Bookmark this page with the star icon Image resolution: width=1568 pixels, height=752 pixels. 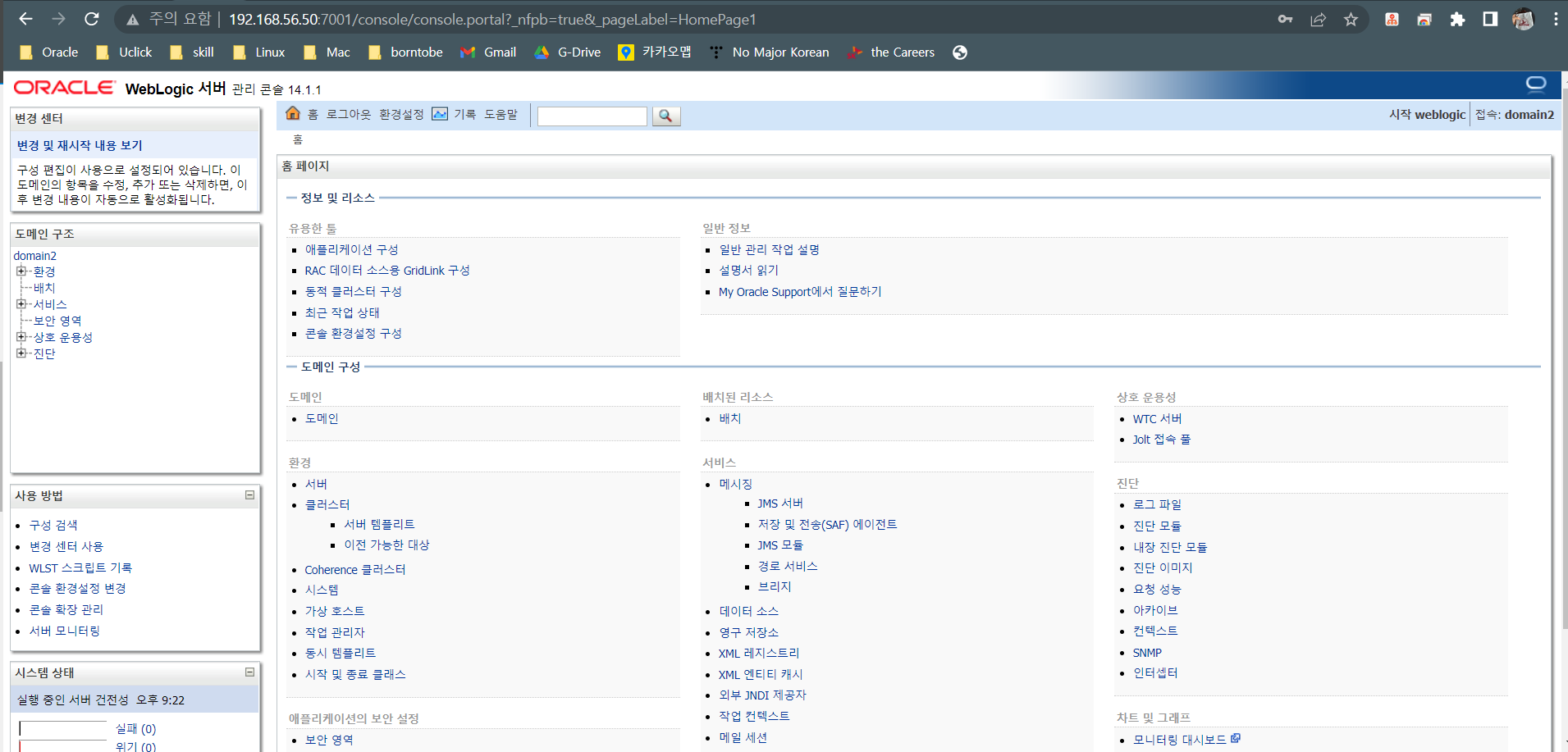[1351, 20]
